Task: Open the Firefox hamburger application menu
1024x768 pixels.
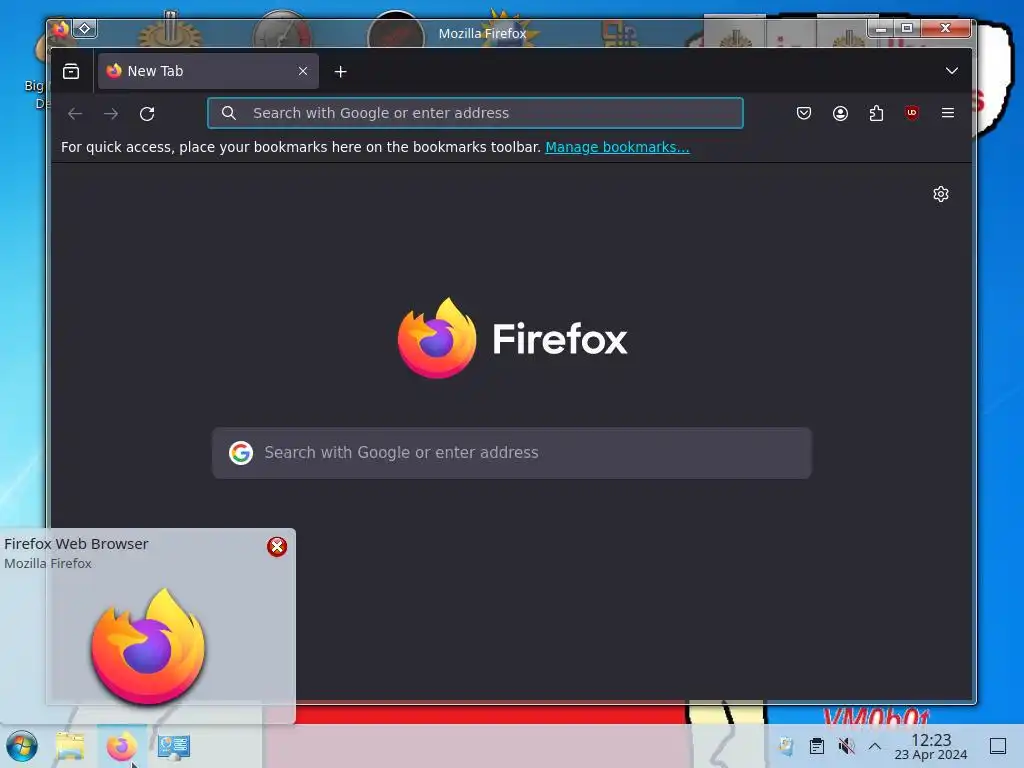Action: [x=948, y=113]
